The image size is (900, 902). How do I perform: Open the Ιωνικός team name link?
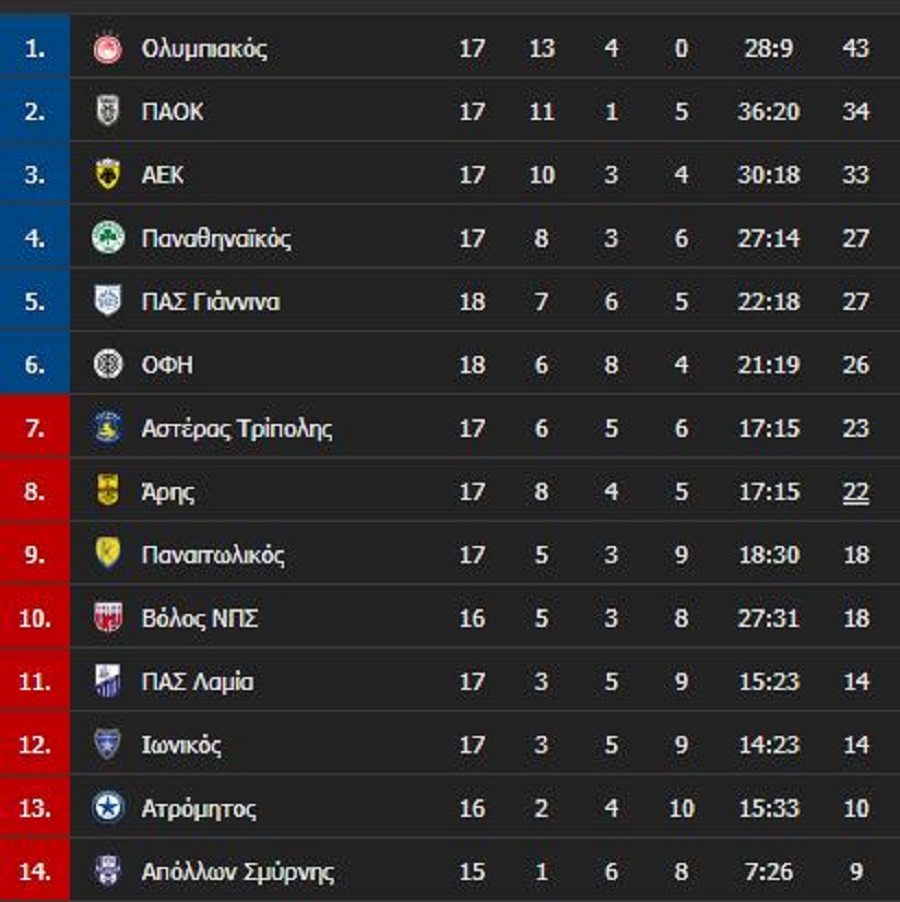pos(181,745)
